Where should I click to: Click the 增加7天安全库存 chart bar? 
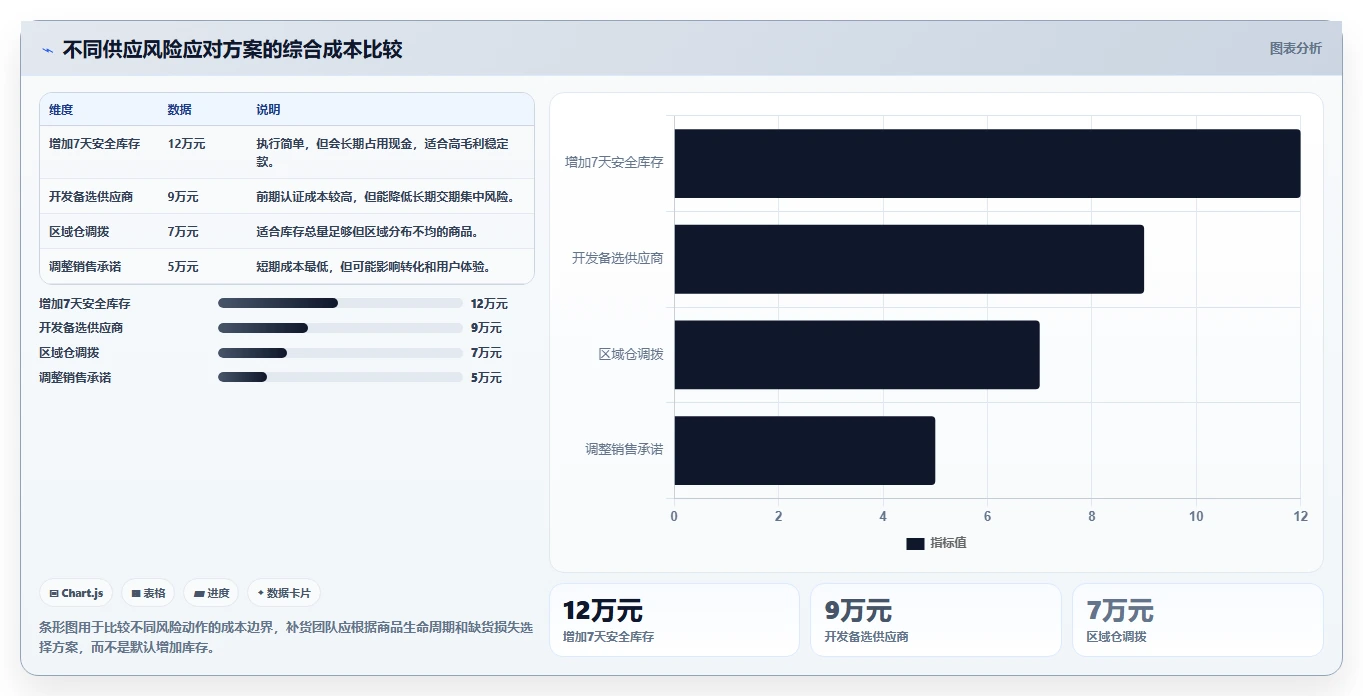coord(987,163)
